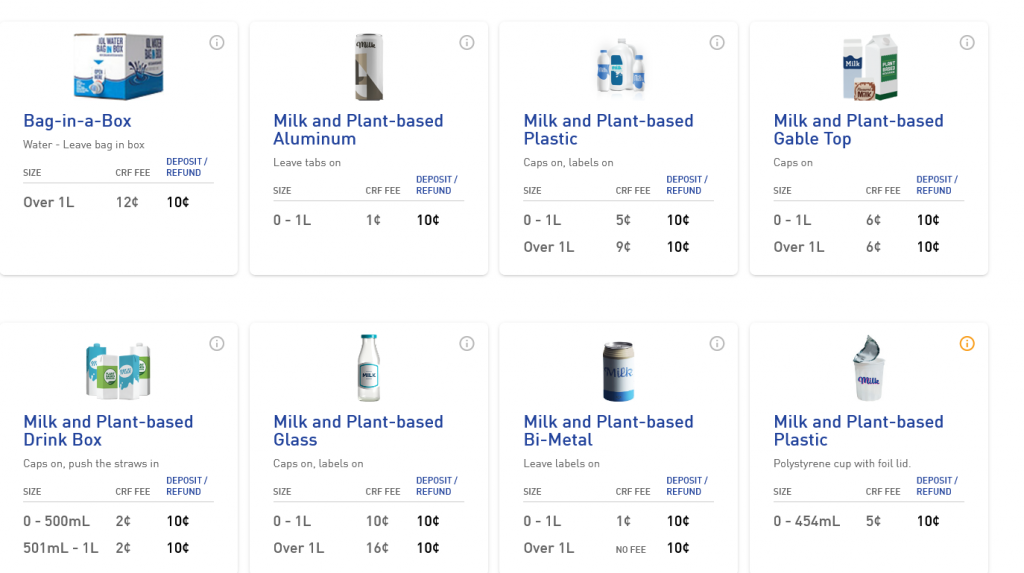Click info icon for Milk Aluminum card
1024x573 pixels.
467,42
